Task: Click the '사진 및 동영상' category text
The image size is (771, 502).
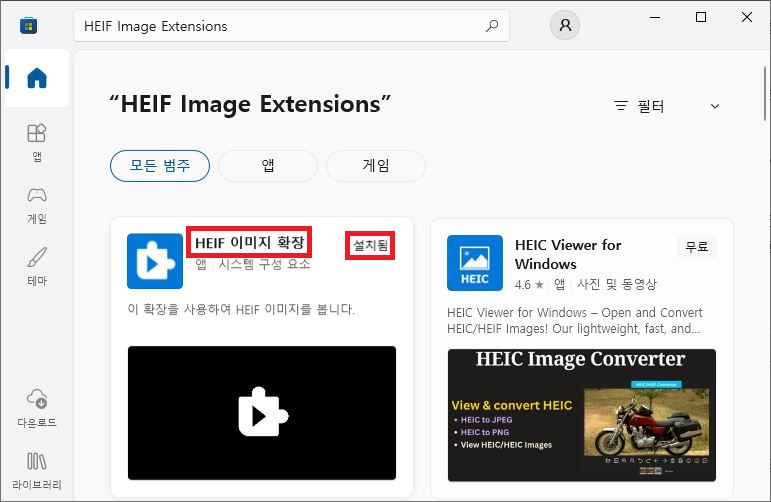Action: [617, 284]
